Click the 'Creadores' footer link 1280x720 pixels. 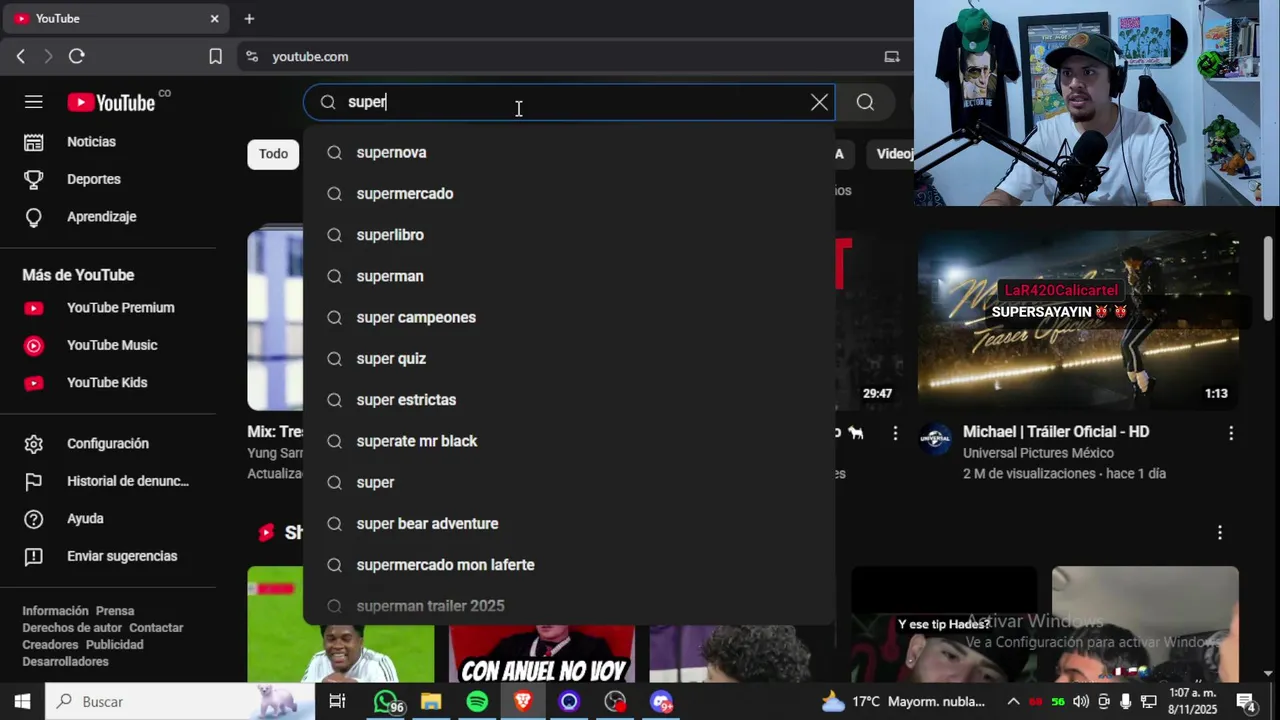(x=50, y=645)
